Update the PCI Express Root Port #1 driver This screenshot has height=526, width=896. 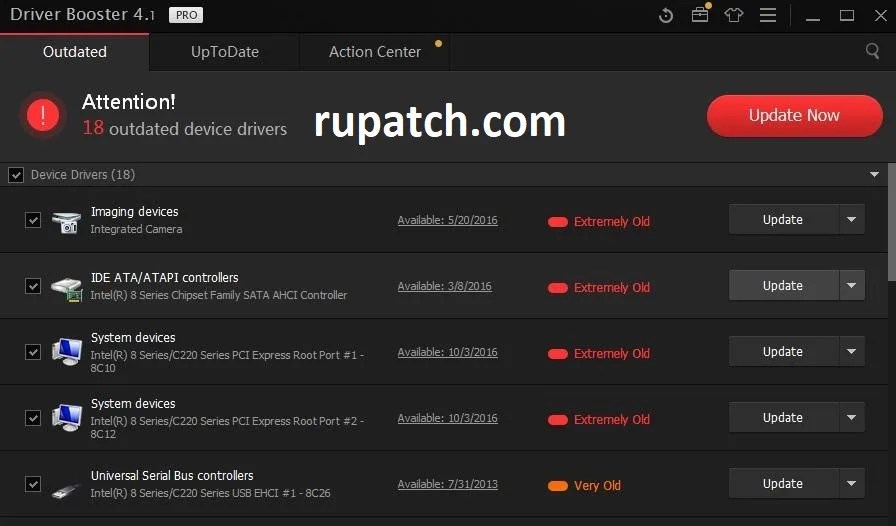tap(783, 352)
